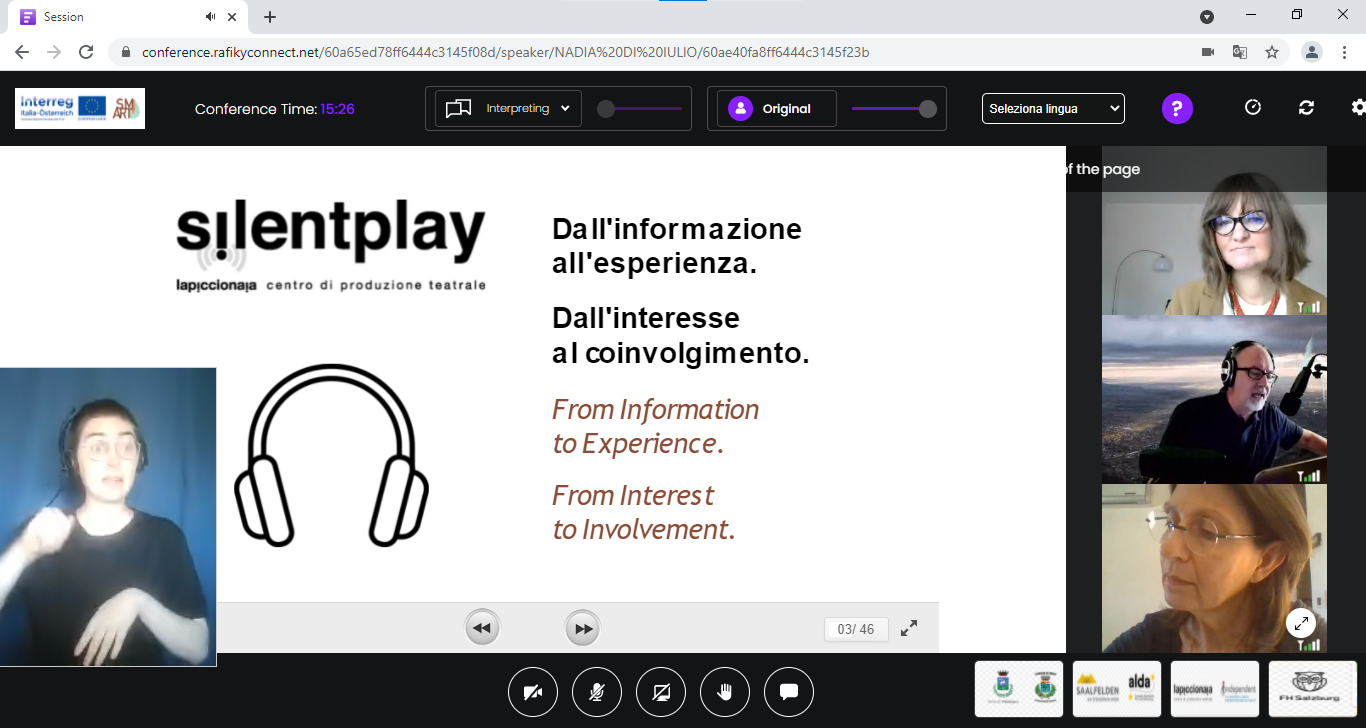Open the chat bubble button
Image resolution: width=1366 pixels, height=728 pixels.
pos(789,692)
